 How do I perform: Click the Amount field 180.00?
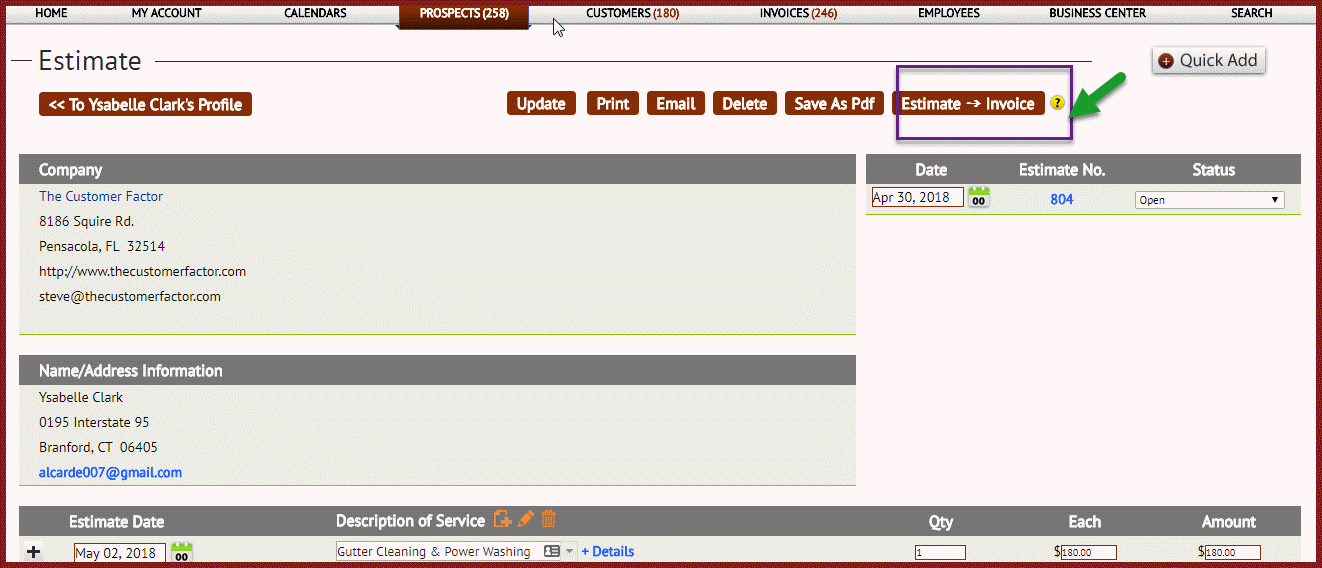coord(1232,552)
